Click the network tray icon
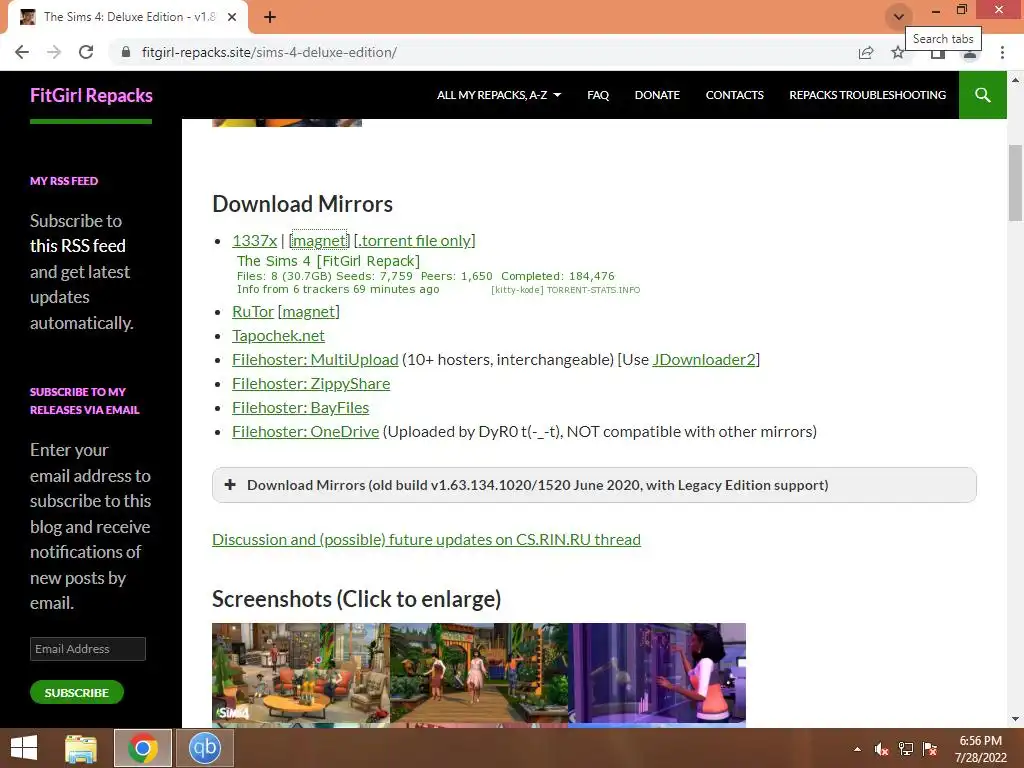 (x=906, y=749)
